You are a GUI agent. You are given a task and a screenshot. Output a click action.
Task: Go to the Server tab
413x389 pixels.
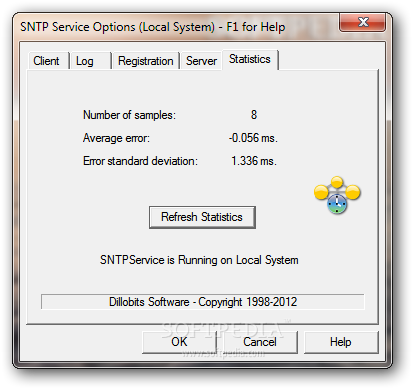click(201, 61)
